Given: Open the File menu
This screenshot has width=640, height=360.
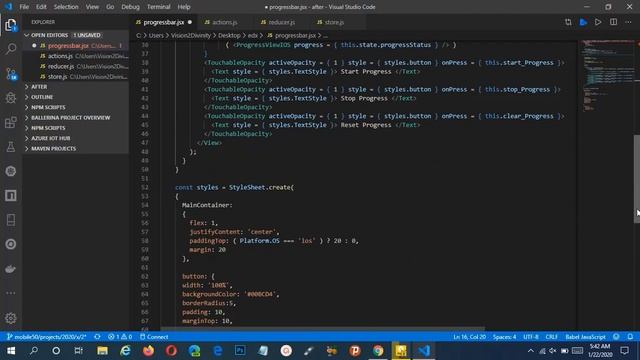Looking at the screenshot, I should 24,7.
